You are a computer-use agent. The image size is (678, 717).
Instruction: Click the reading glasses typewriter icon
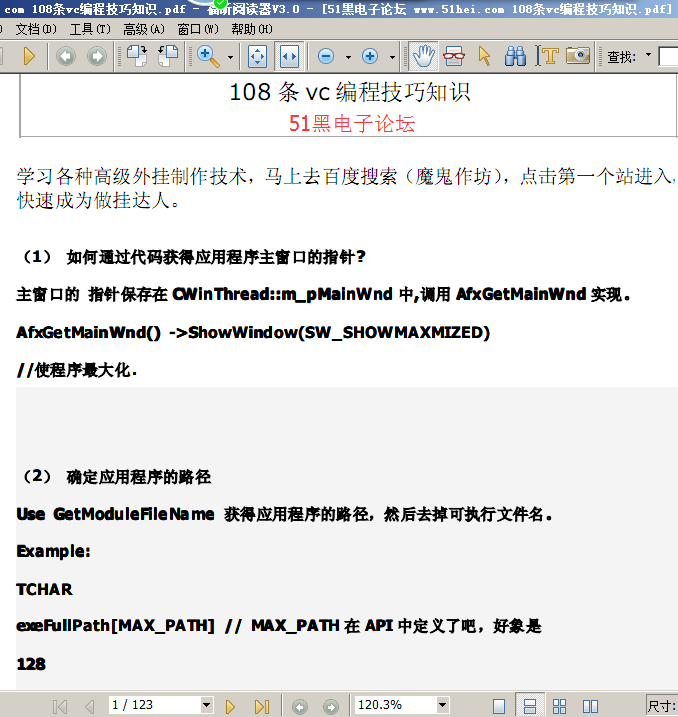point(454,57)
